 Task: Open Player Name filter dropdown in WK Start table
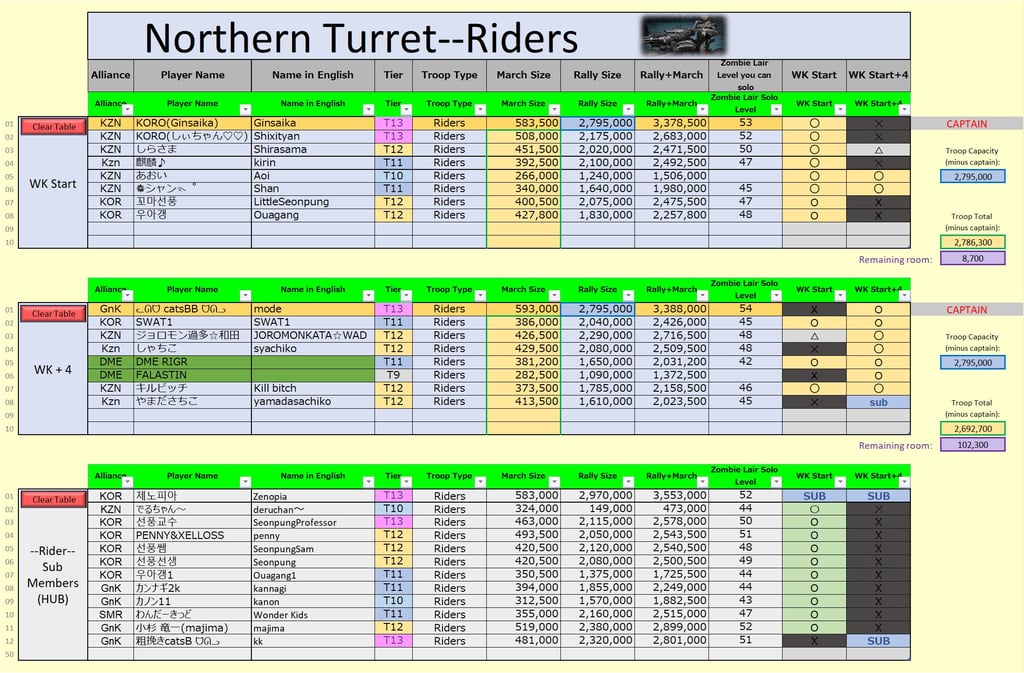pyautogui.click(x=245, y=110)
